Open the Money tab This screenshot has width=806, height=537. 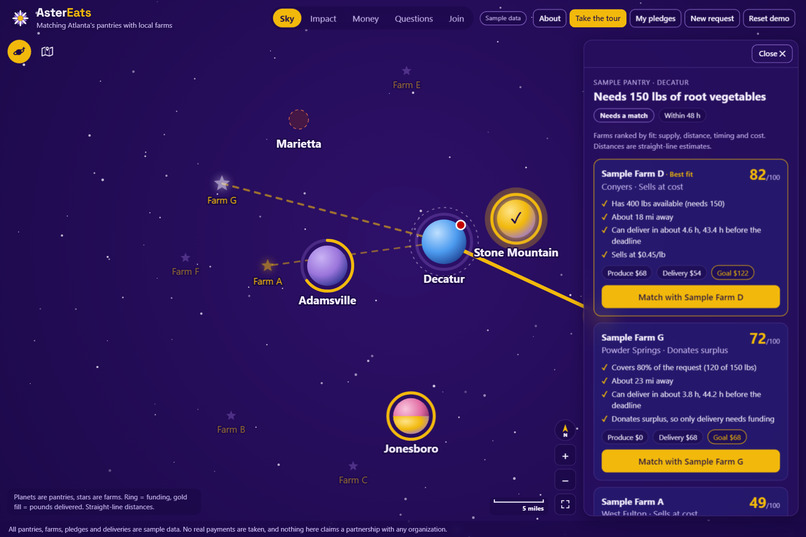pyautogui.click(x=365, y=18)
